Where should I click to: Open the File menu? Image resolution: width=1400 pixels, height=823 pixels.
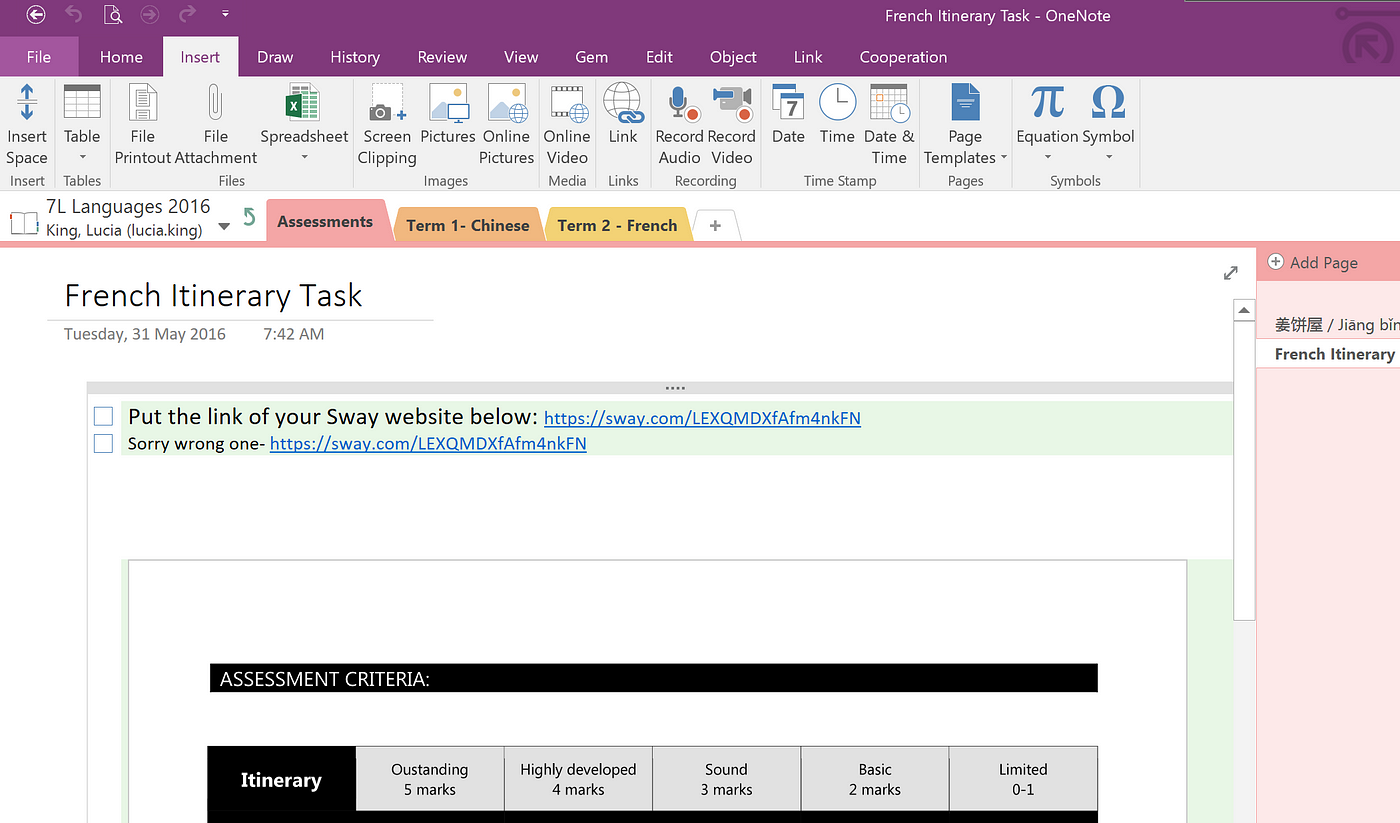coord(39,57)
